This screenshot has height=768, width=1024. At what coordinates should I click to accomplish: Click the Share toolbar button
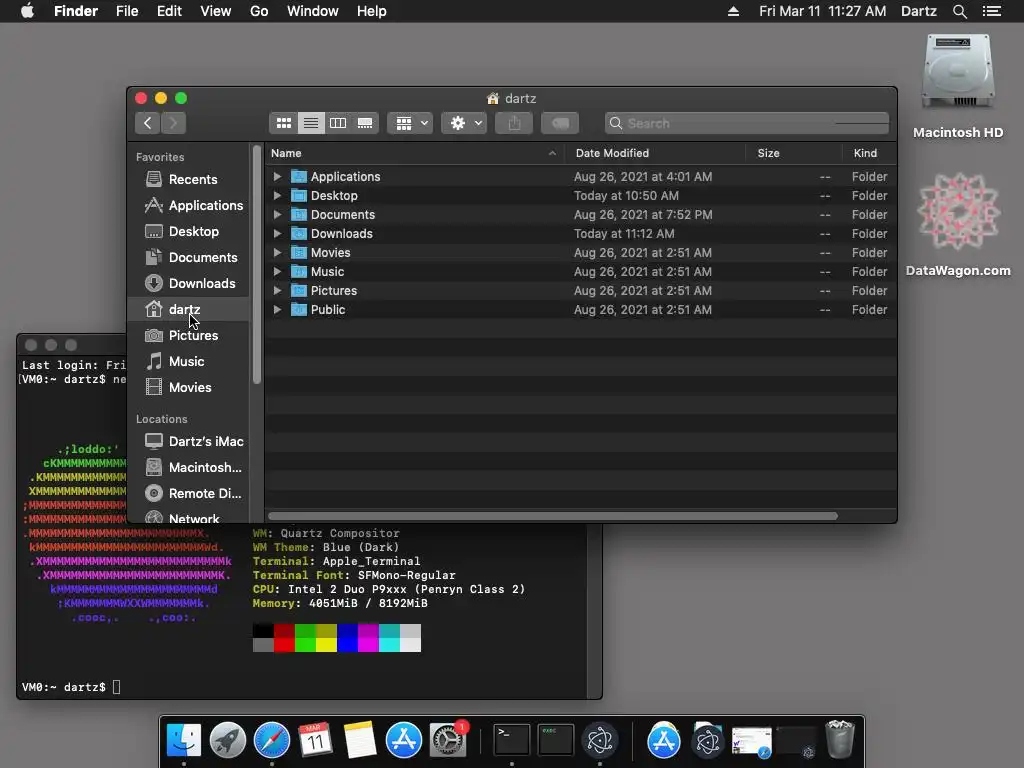click(514, 123)
